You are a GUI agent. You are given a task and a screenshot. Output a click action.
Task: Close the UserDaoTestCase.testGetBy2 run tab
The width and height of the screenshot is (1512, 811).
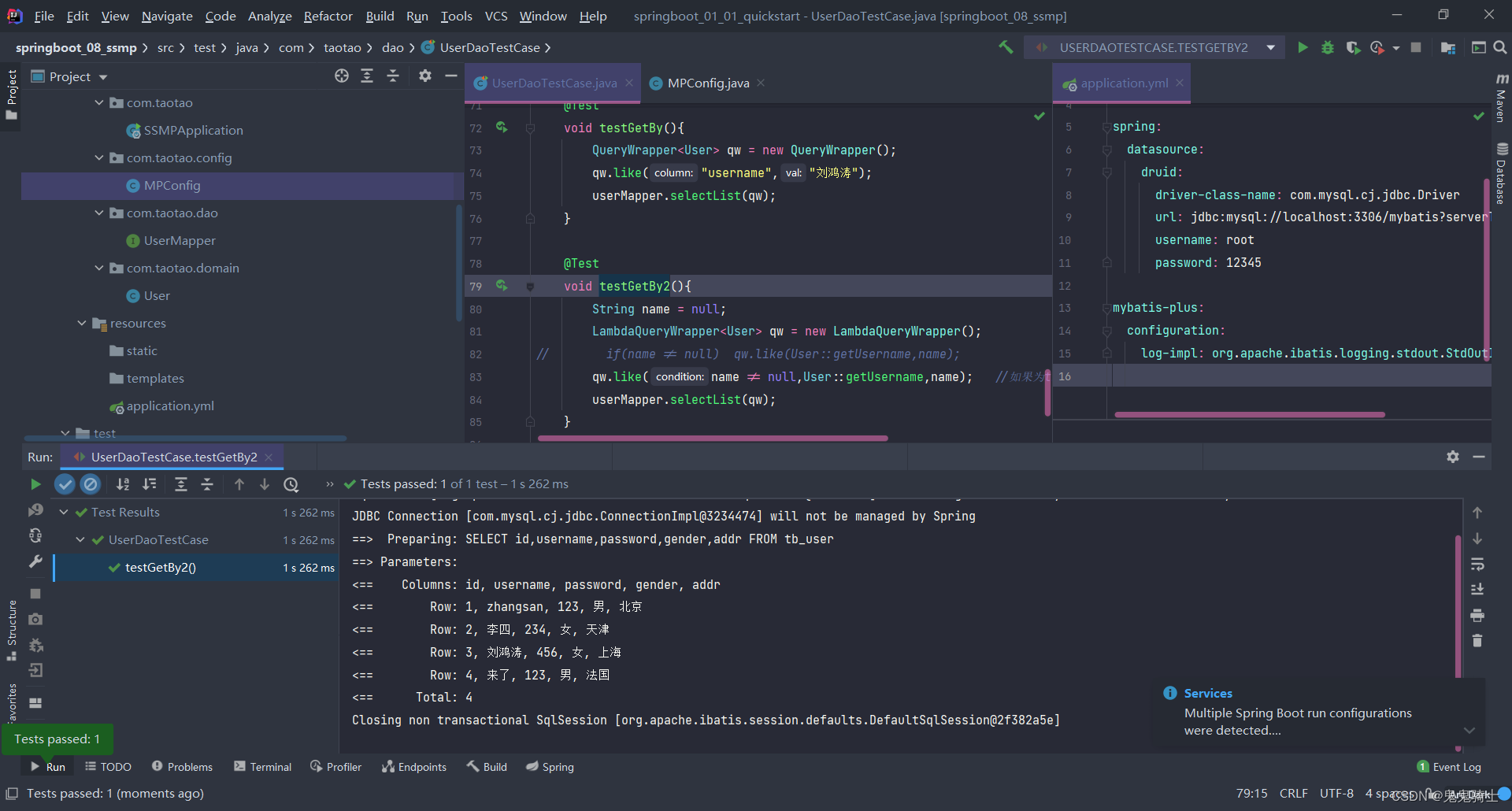coord(269,457)
